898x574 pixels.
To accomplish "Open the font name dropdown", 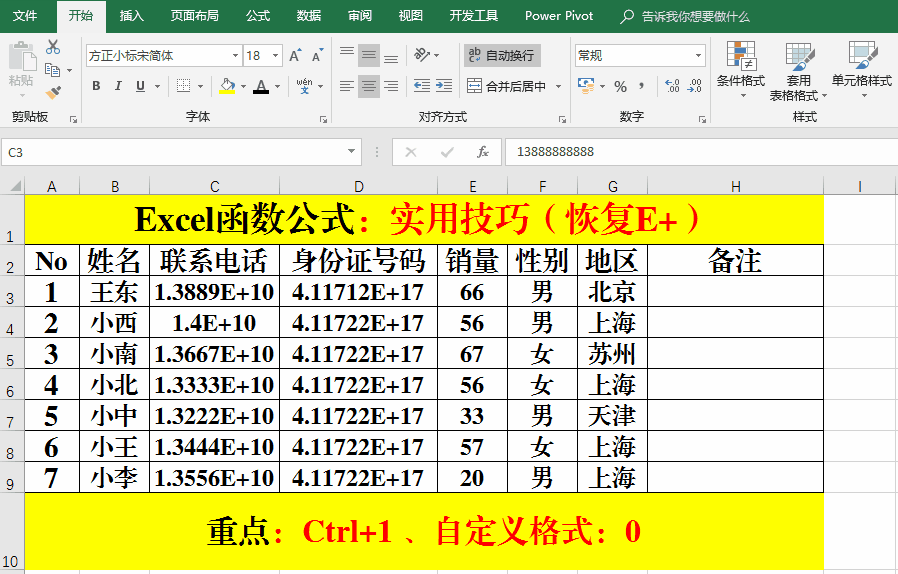I will point(235,56).
